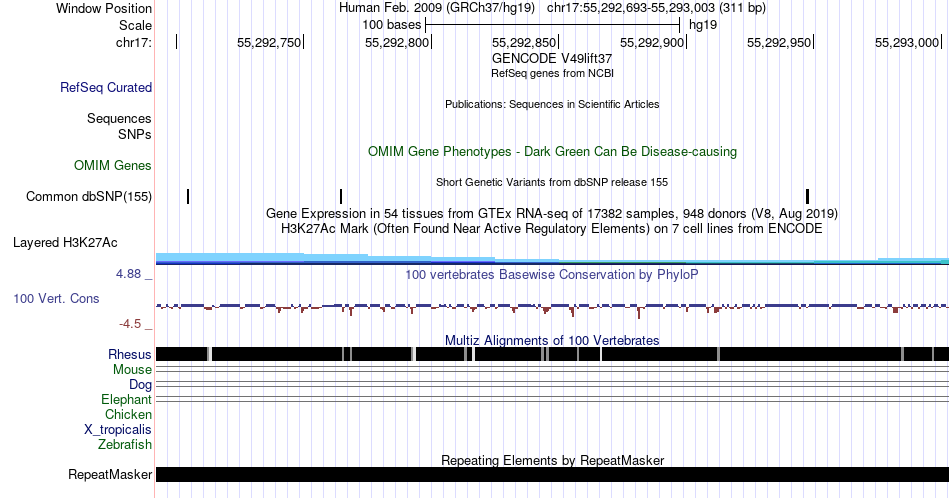Image resolution: width=950 pixels, height=498 pixels.
Task: Click '100 vertebrates Basewise Conservation by PhyloP' title
Action: point(552,274)
